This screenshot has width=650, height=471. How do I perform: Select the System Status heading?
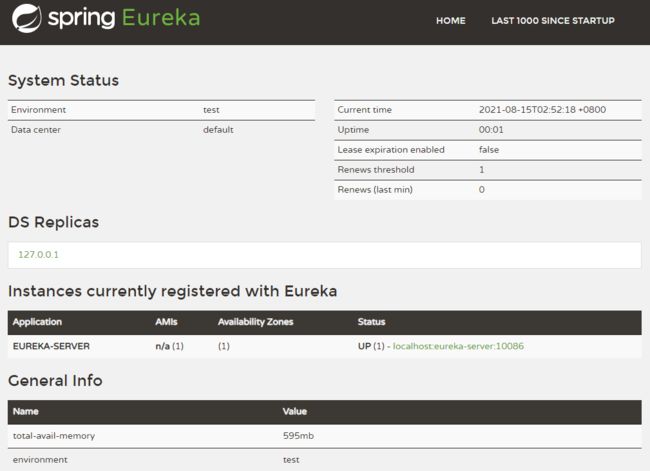(x=63, y=80)
